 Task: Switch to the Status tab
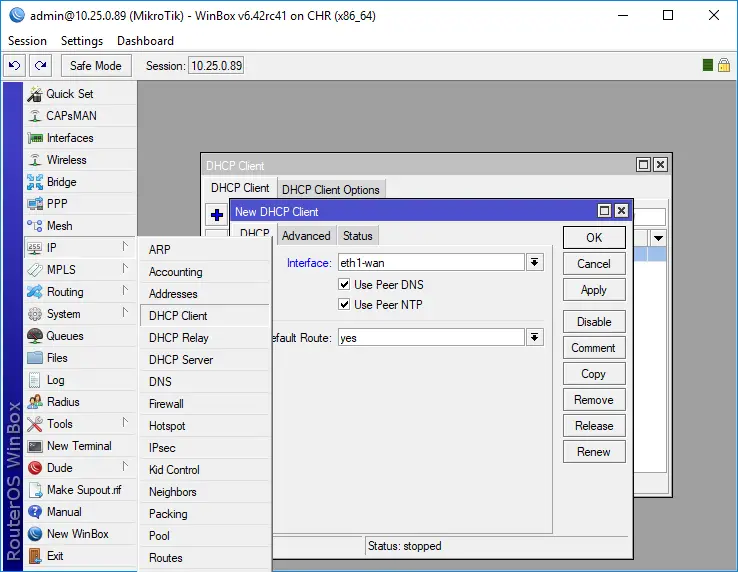[x=358, y=236]
